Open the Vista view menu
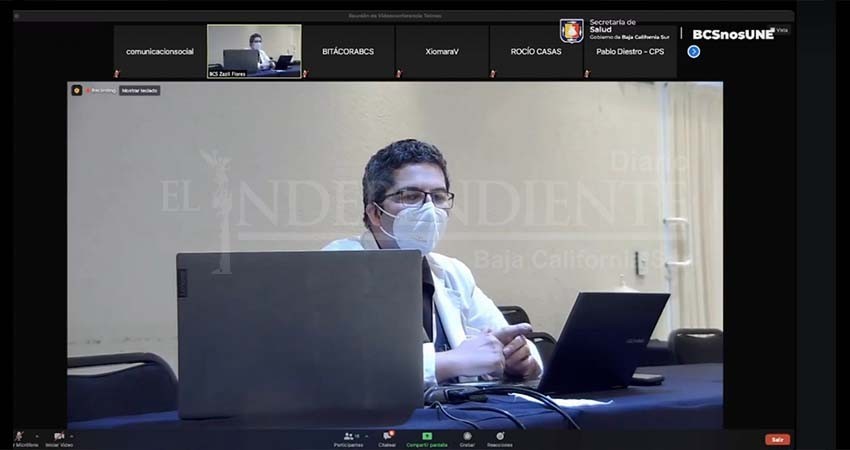The height and width of the screenshot is (450, 850). point(780,30)
